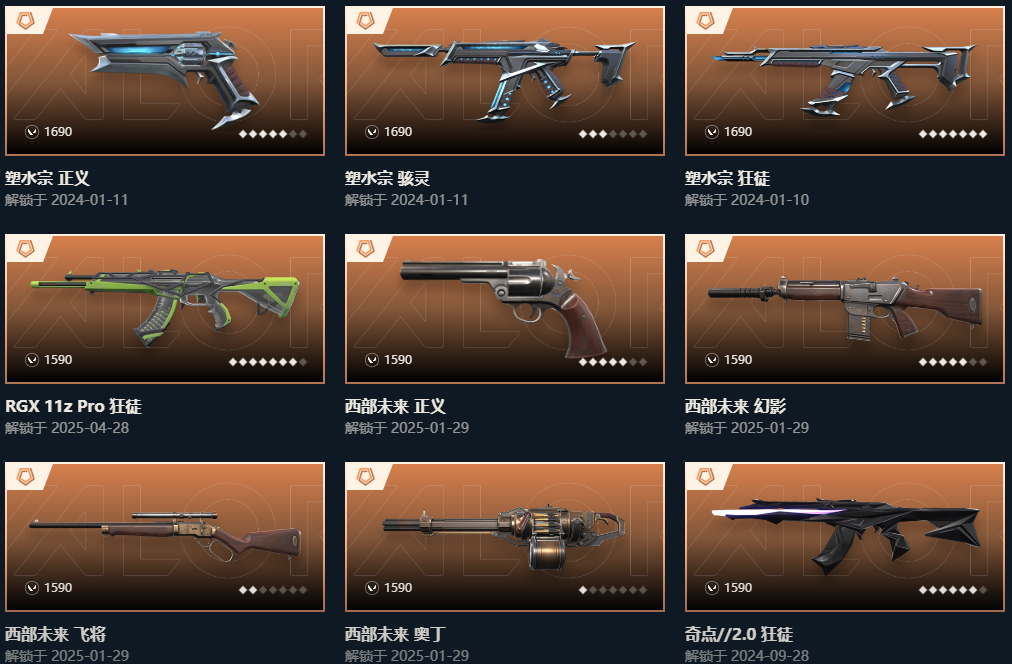Select the green RGX 11z Pro 狂徒 rifle image

(x=165, y=309)
